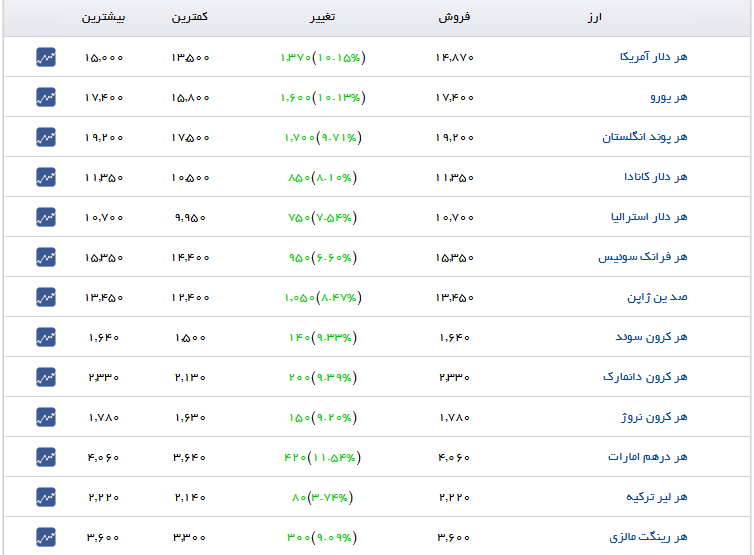
Task: Open the هر فرانک سوئیس link
Action: 643,257
